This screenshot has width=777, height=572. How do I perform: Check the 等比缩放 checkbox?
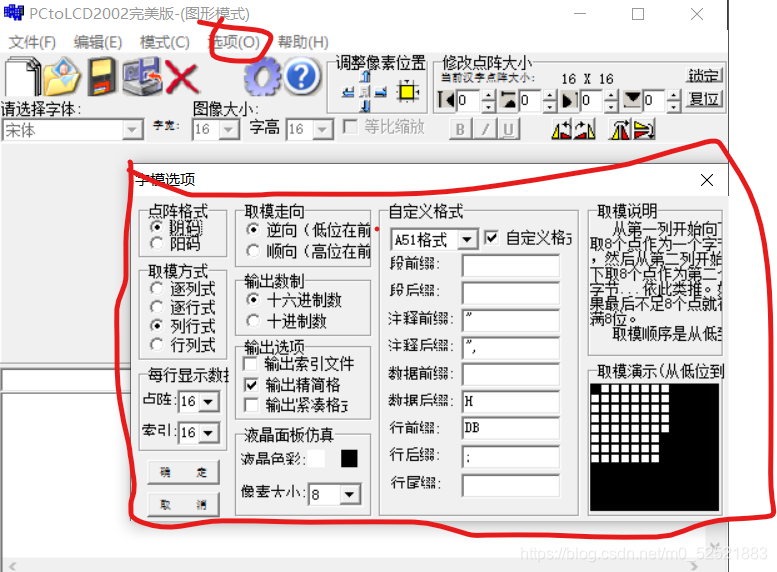pyautogui.click(x=350, y=127)
